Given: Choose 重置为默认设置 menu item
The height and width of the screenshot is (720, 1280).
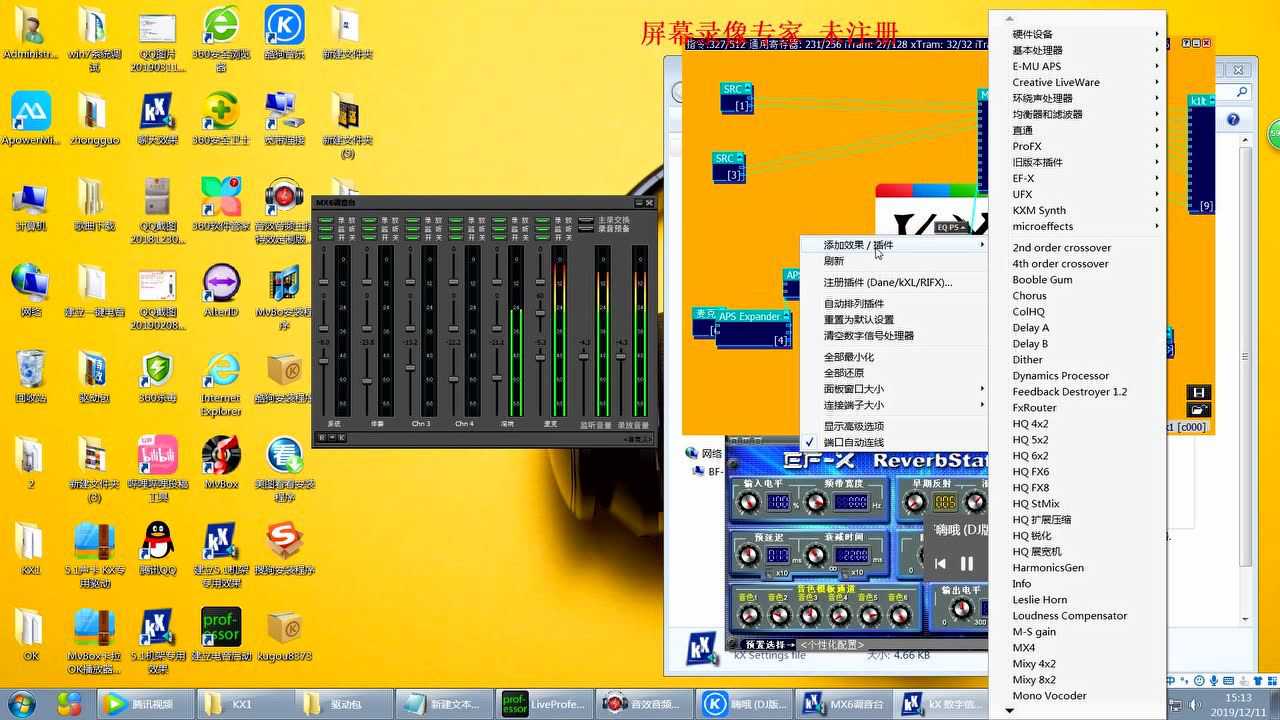Looking at the screenshot, I should tap(894, 319).
